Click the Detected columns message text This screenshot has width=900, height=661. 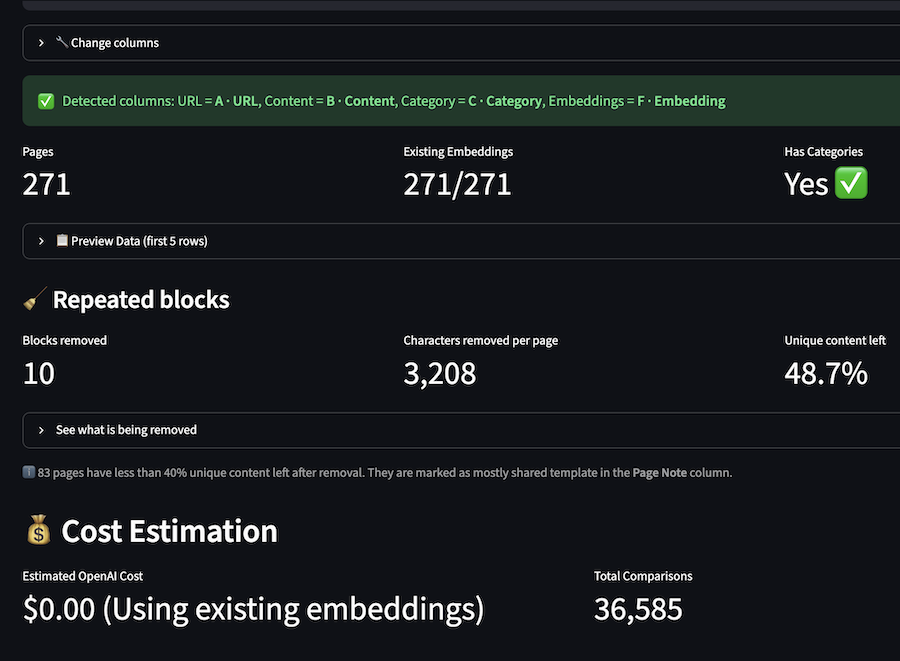point(394,102)
